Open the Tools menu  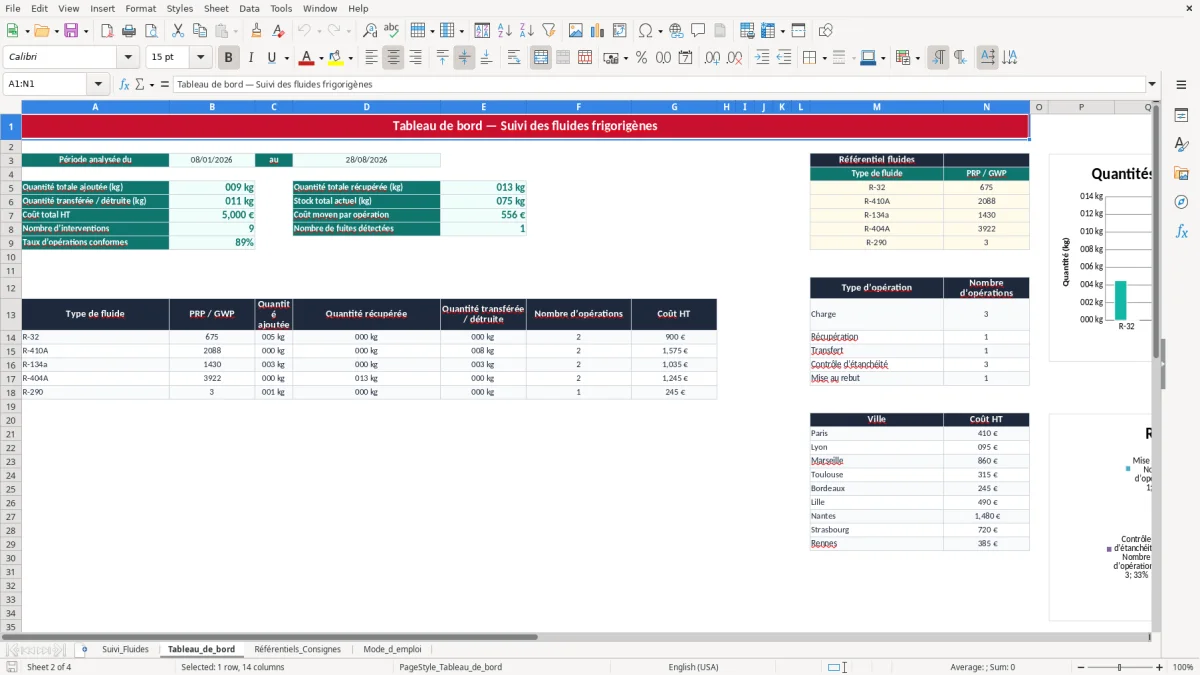281,8
